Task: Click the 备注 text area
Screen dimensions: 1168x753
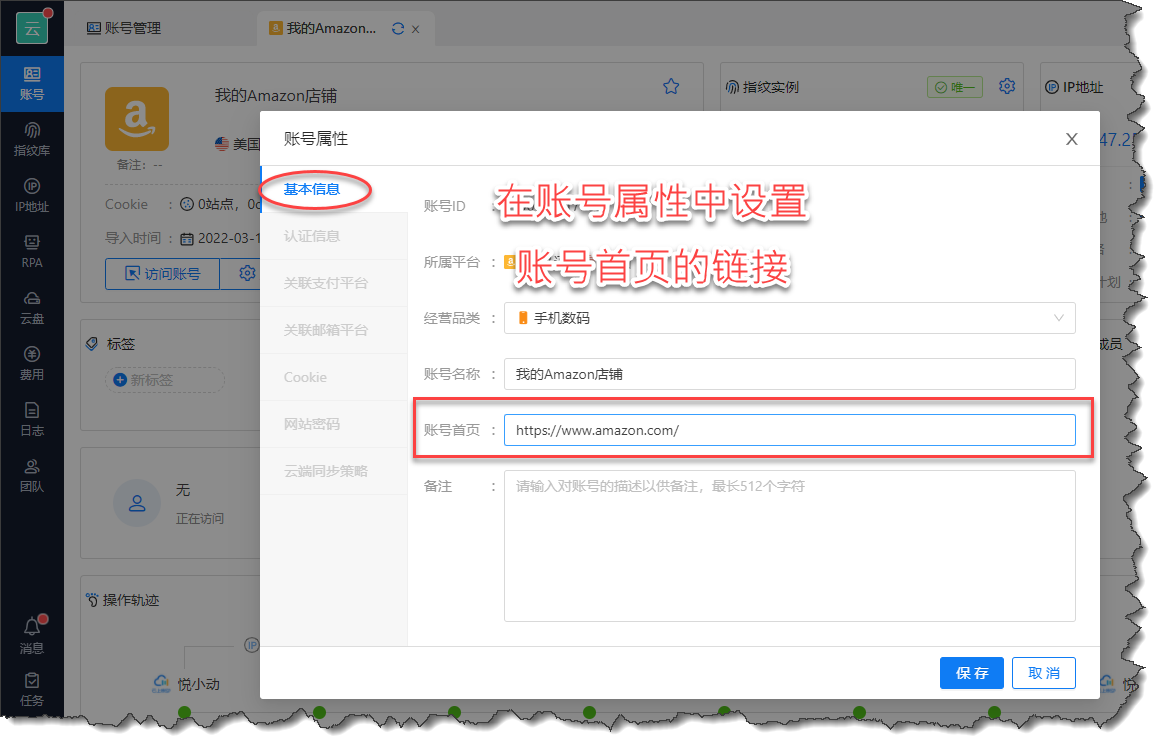Action: tap(790, 546)
